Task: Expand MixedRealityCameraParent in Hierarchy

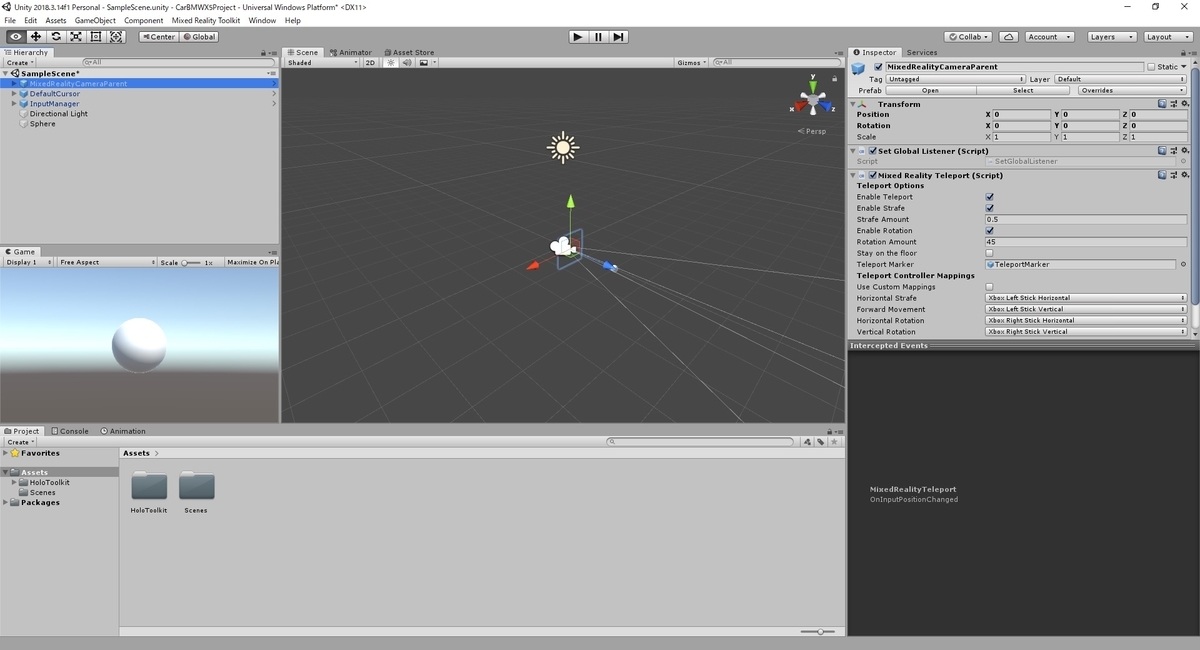Action: pos(14,84)
